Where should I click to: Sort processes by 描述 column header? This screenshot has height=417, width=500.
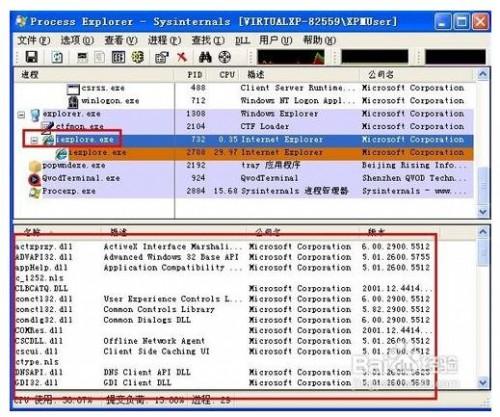299,75
